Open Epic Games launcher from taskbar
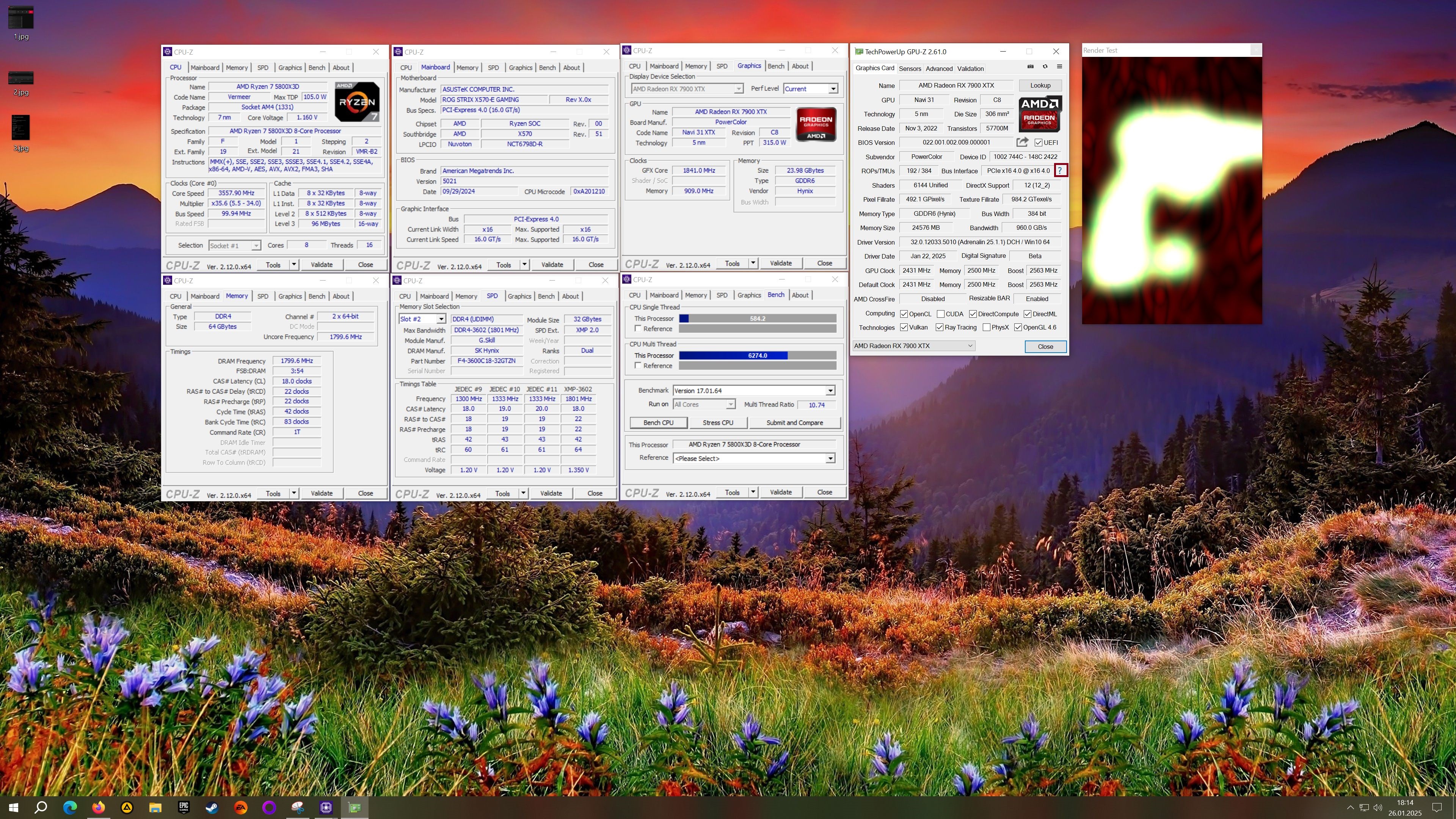The height and width of the screenshot is (819, 1456). 184,807
